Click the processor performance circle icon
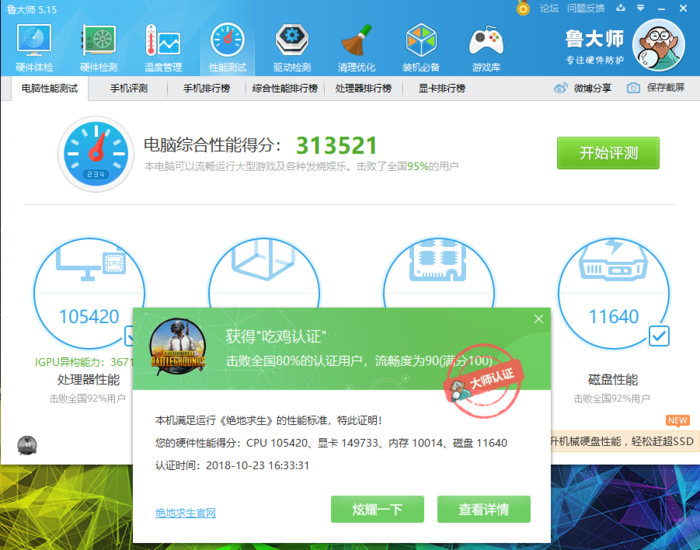The height and width of the screenshot is (550, 700). 89,293
